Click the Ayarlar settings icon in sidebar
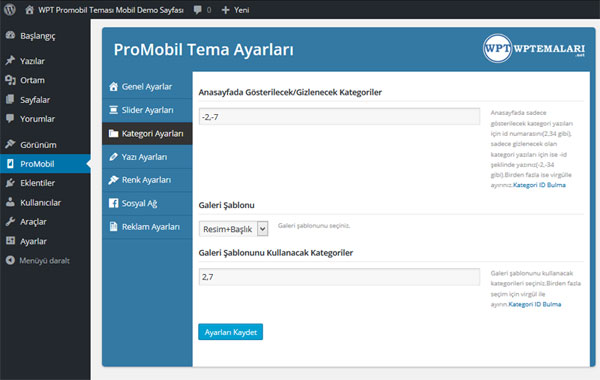 (x=10, y=241)
